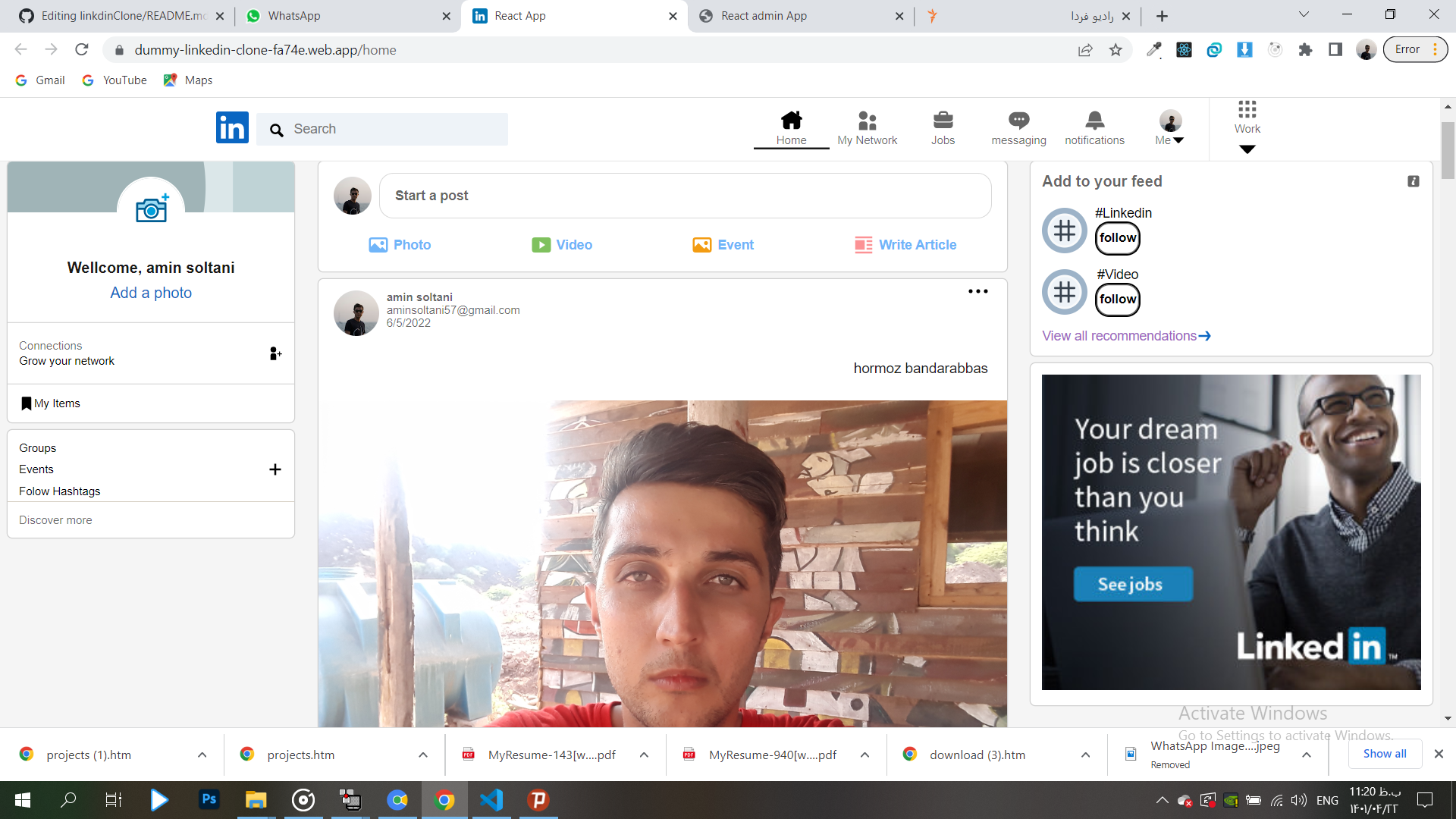
Task: Open My Network people icon
Action: pyautogui.click(x=867, y=121)
